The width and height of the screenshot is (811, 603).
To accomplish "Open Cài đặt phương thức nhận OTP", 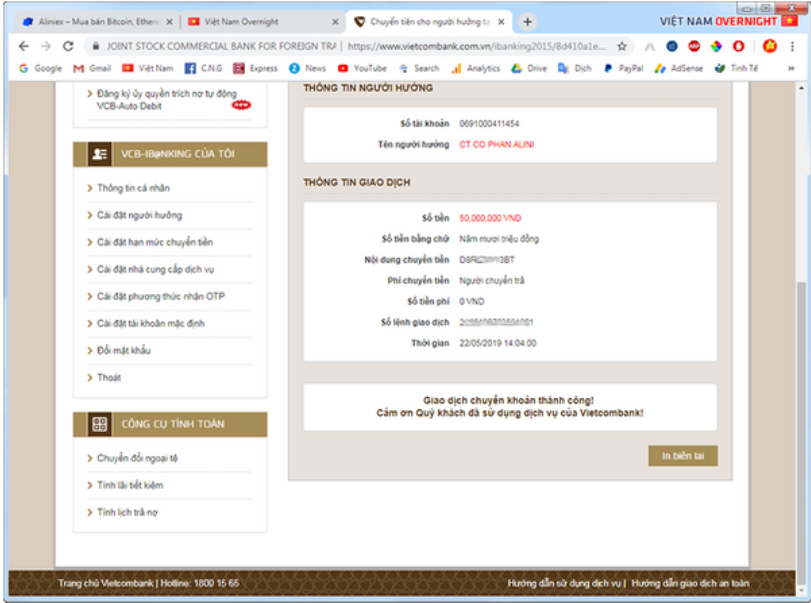I will pyautogui.click(x=161, y=296).
